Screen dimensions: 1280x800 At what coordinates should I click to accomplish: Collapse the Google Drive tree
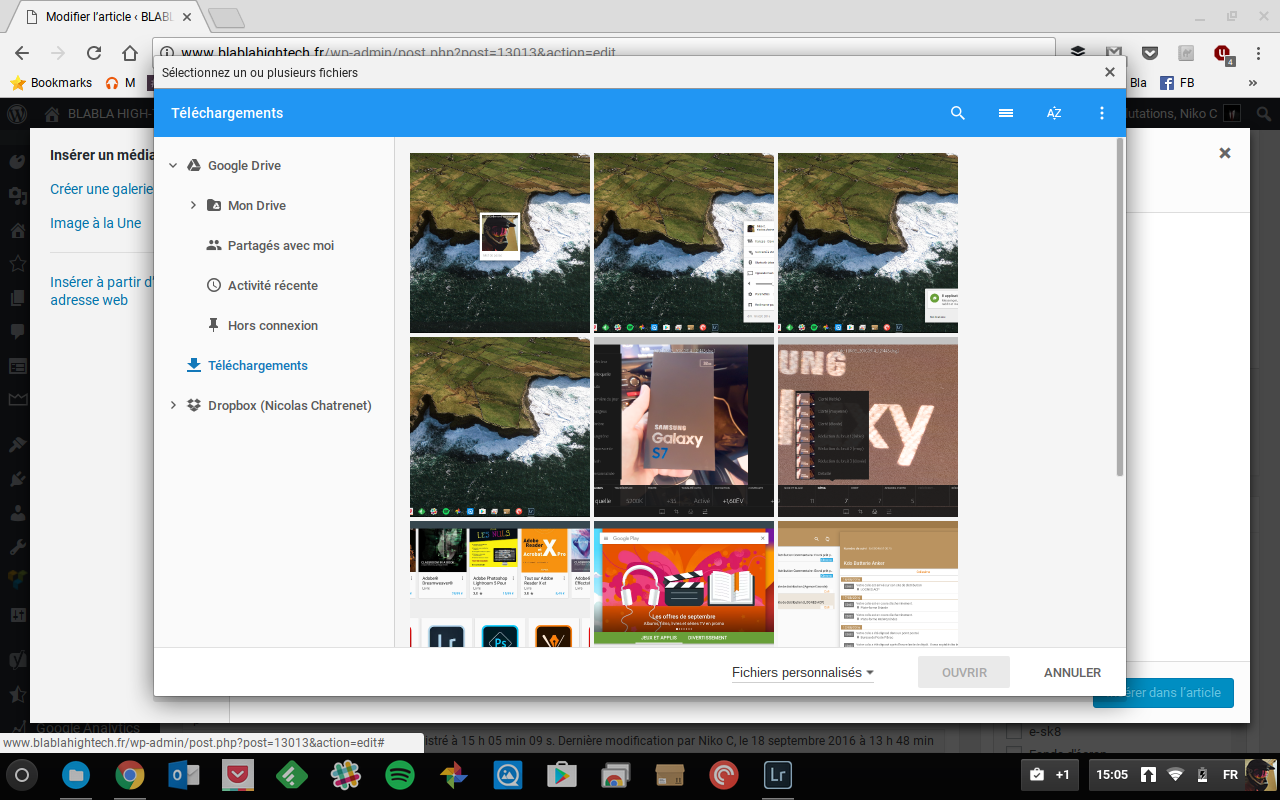coord(173,166)
